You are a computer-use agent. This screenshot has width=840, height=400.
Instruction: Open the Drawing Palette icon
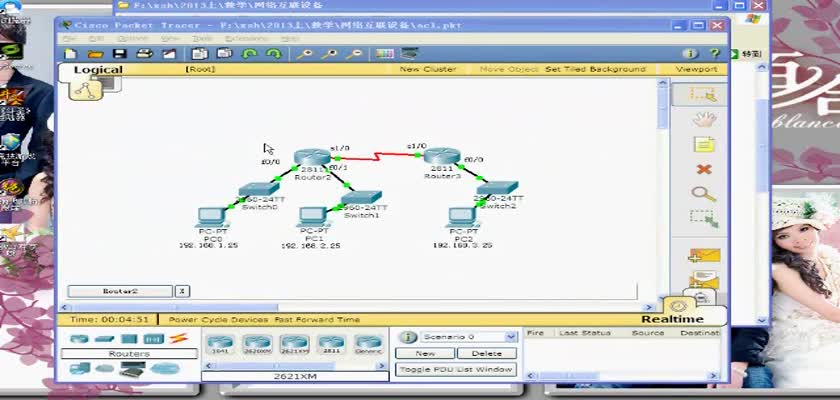pyautogui.click(x=385, y=54)
